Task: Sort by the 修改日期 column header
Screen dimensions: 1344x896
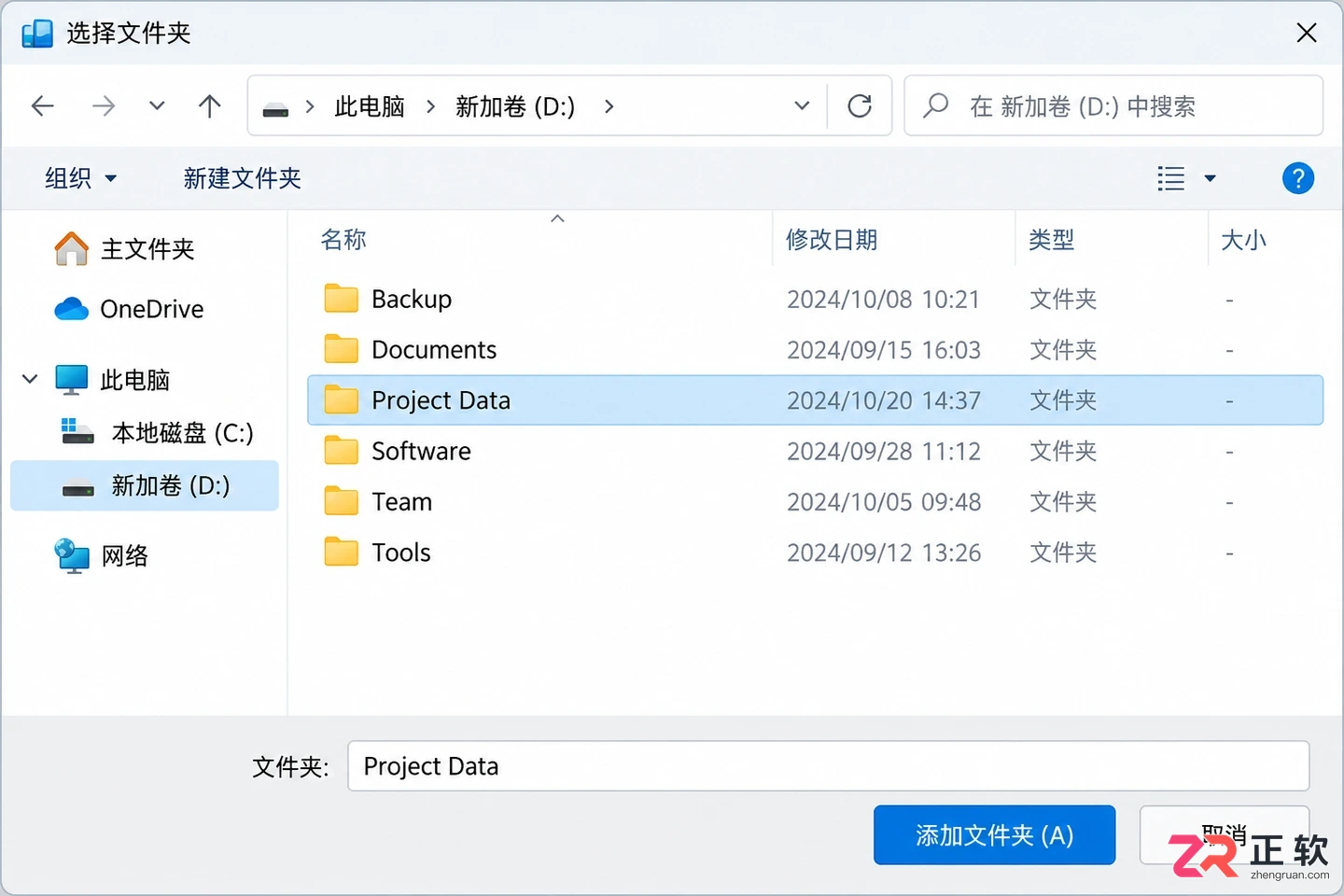Action: [832, 240]
